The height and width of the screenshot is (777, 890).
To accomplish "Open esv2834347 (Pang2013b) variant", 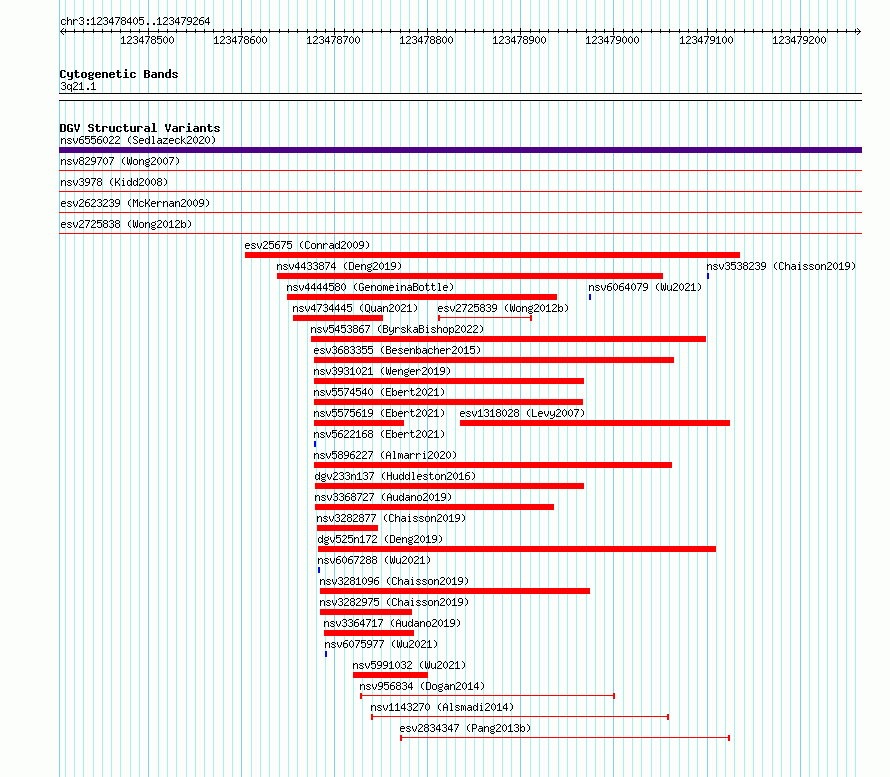I will [465, 728].
